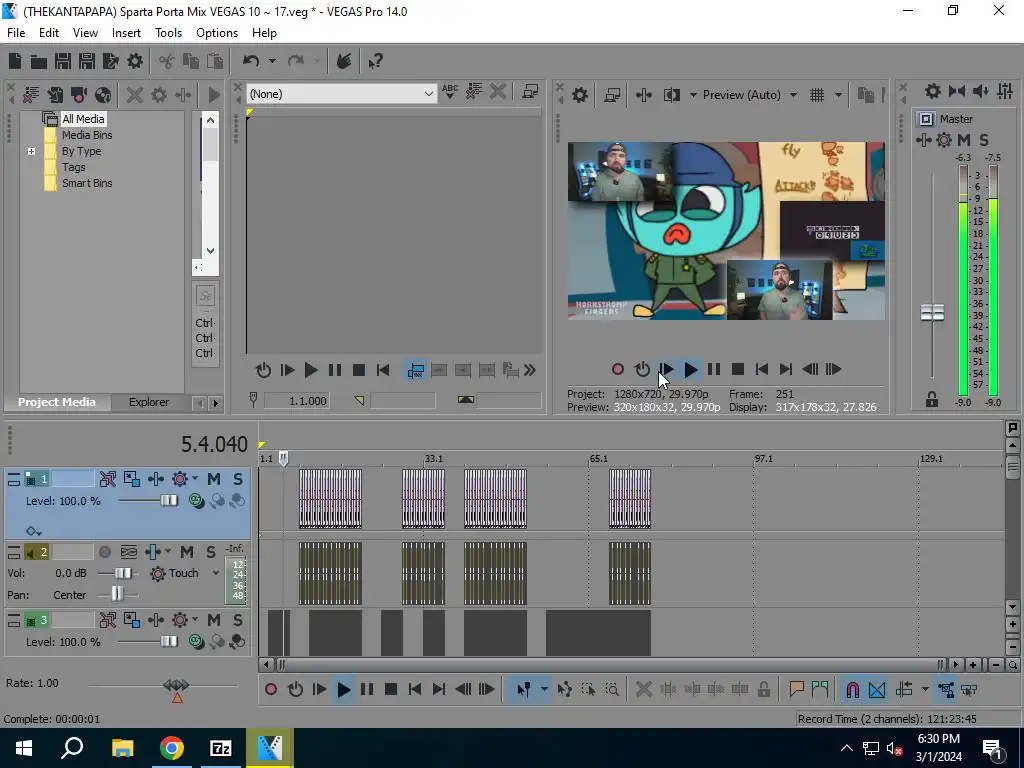Screen dimensions: 1024x768
Task: Arm track 2 for record
Action: [104, 552]
